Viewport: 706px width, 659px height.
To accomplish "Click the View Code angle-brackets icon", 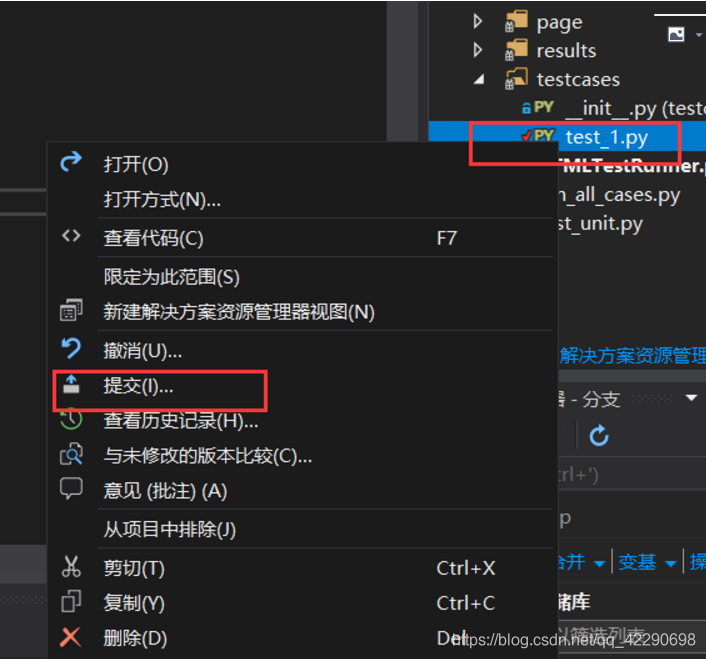I will [71, 236].
